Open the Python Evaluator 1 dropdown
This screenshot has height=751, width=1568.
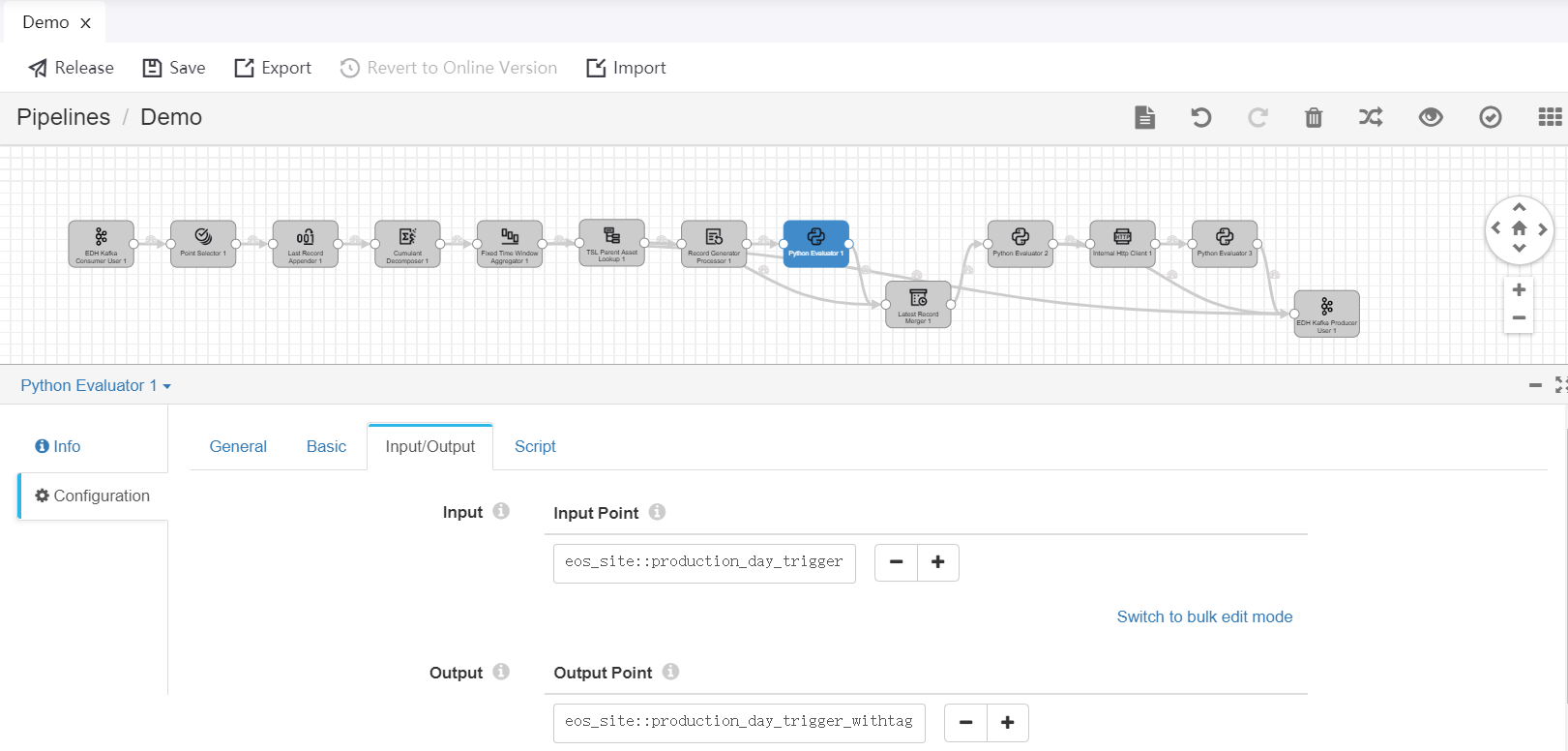(96, 385)
